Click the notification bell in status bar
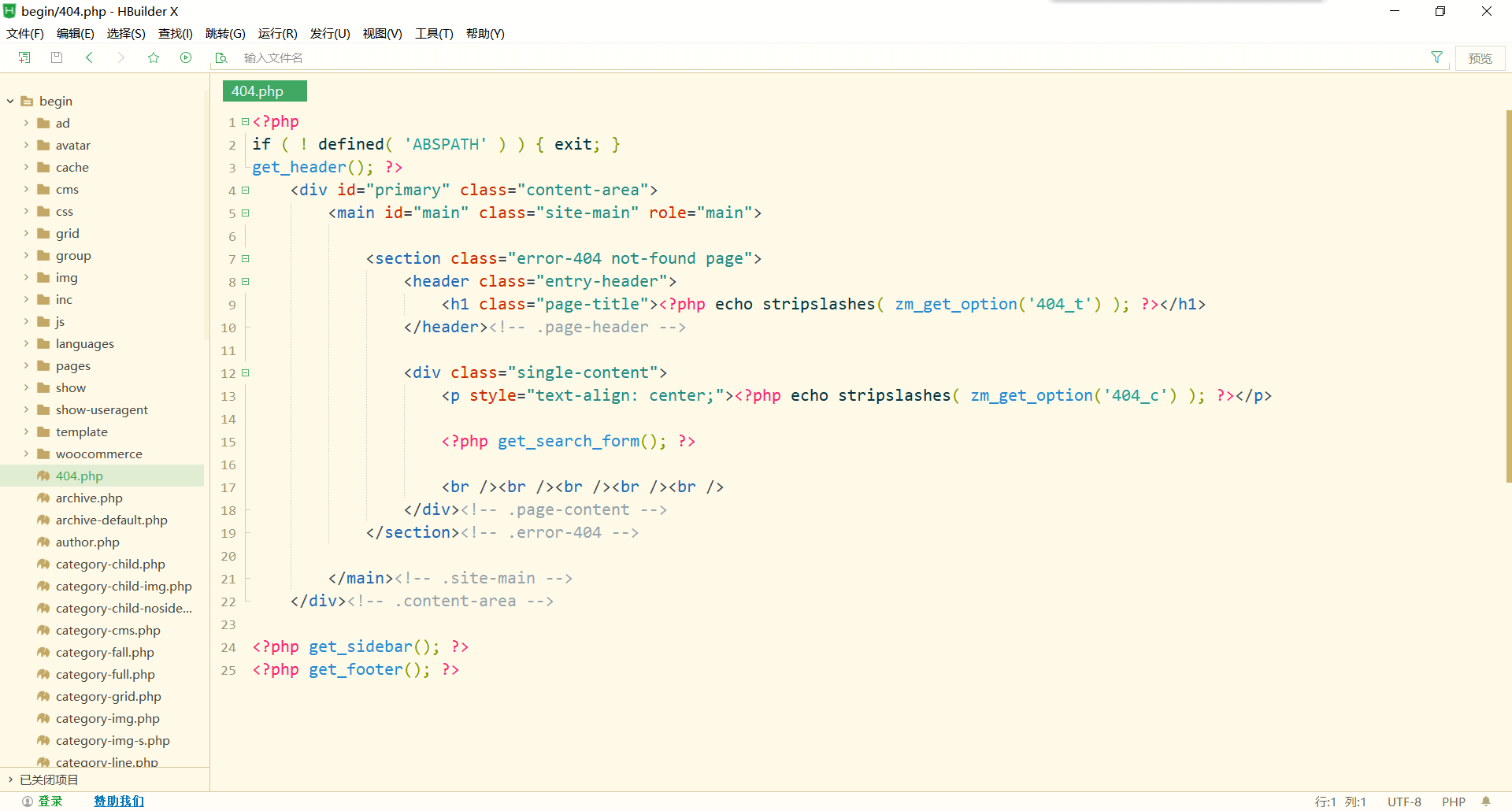The image size is (1512, 811). coord(1486,802)
